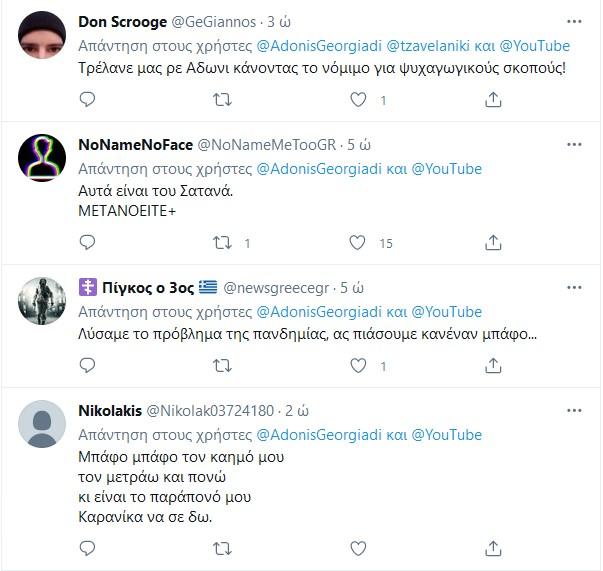Share NoNameNoFace's tweet
This screenshot has height=571, width=603.
[x=492, y=242]
